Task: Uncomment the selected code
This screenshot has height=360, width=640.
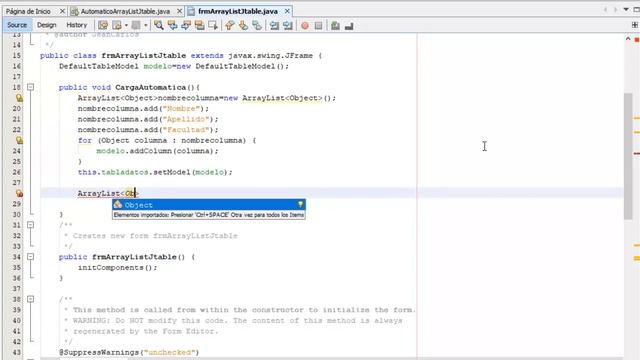Action: [x=349, y=25]
